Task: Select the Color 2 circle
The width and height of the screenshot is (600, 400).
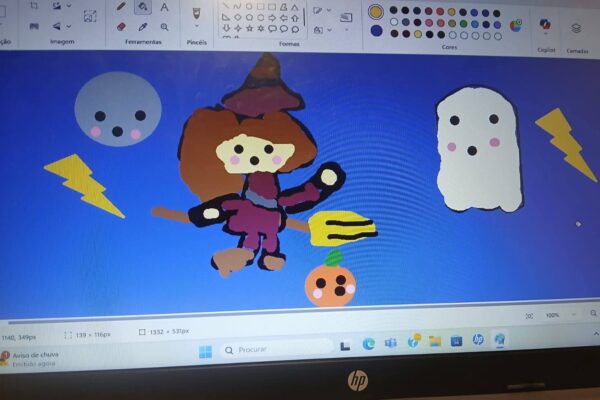Action: pos(376,30)
